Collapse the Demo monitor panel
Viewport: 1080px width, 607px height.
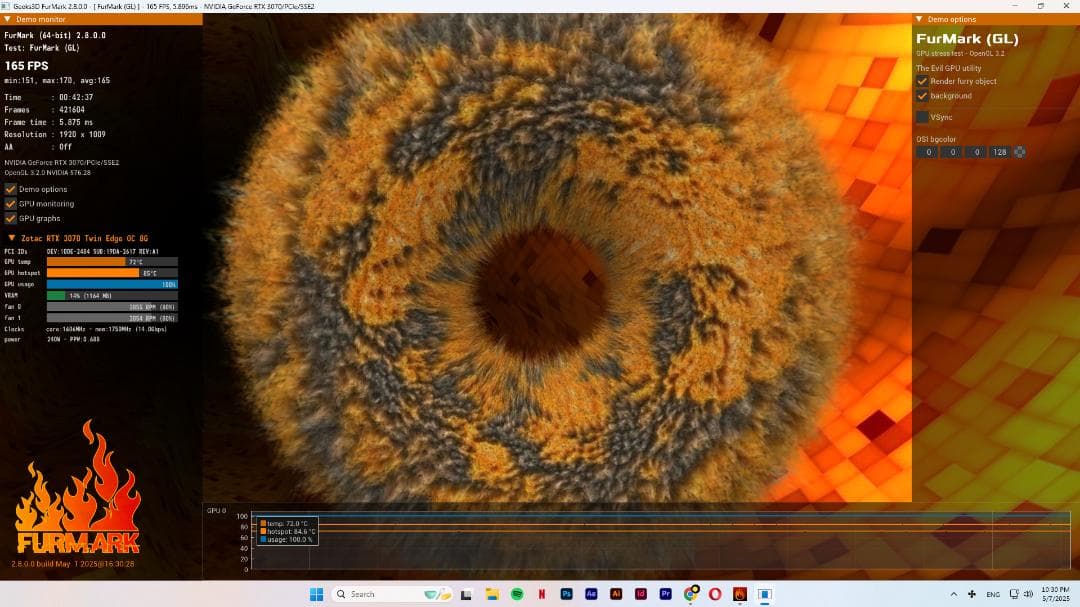pyautogui.click(x=10, y=19)
